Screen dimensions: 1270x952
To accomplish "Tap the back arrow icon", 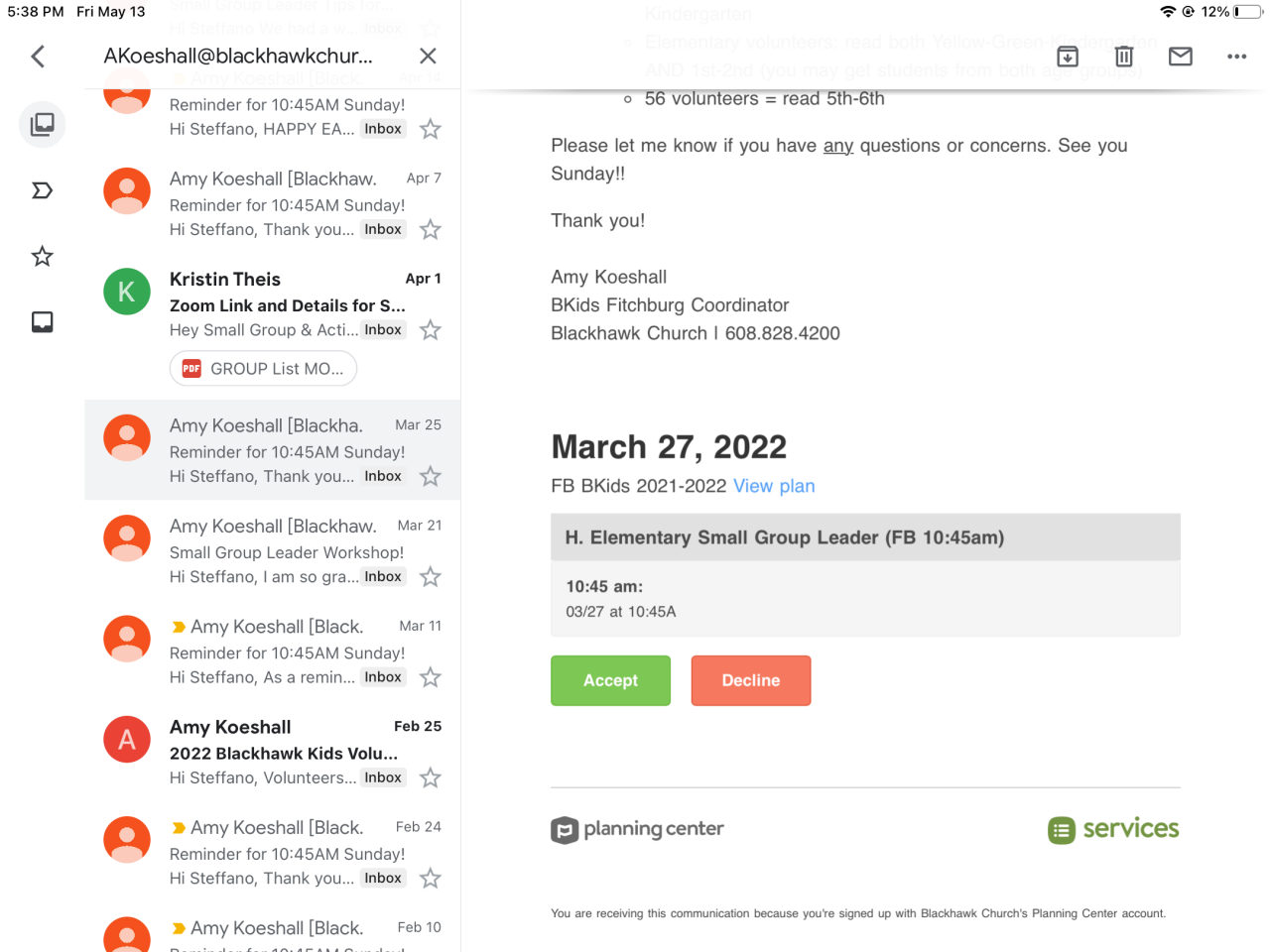I will [38, 57].
